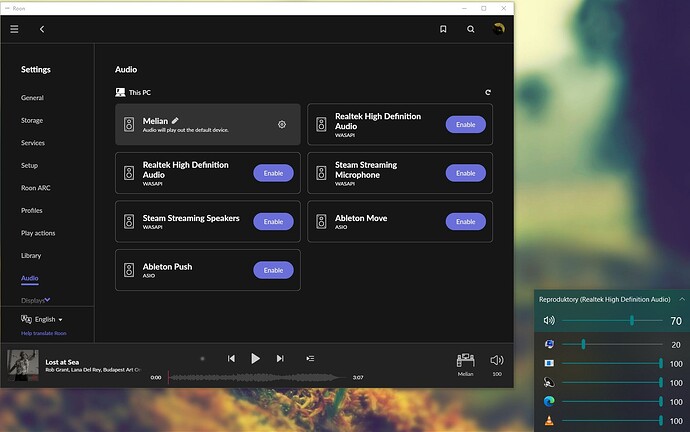Open Library settings
Image resolution: width=690 pixels, height=432 pixels.
pyautogui.click(x=31, y=255)
